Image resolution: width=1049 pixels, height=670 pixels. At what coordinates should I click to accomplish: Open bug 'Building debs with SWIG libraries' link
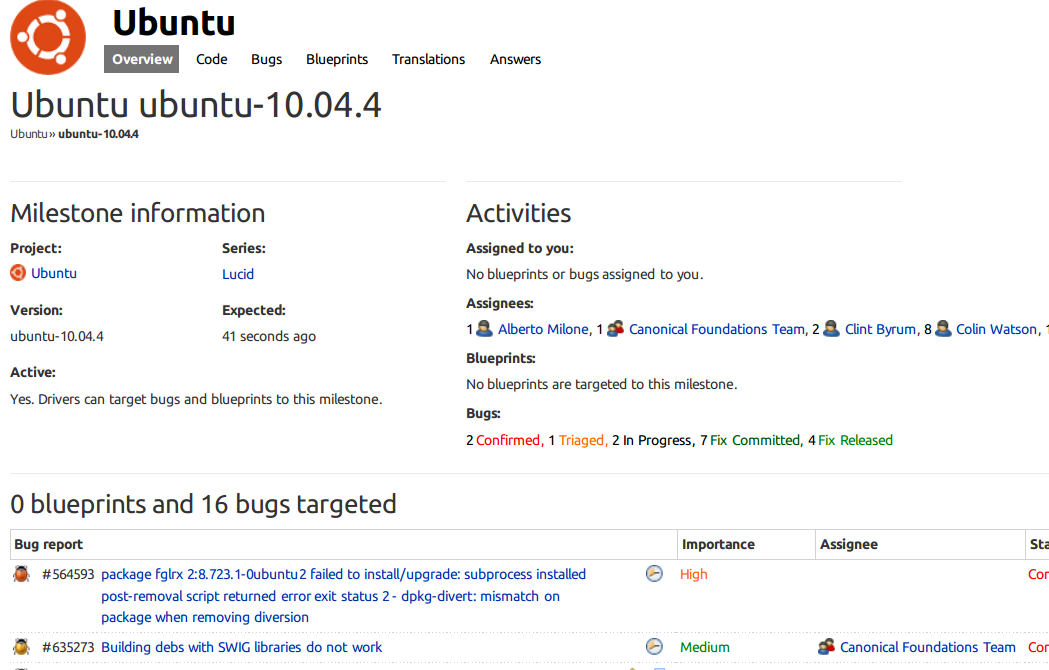[x=242, y=647]
